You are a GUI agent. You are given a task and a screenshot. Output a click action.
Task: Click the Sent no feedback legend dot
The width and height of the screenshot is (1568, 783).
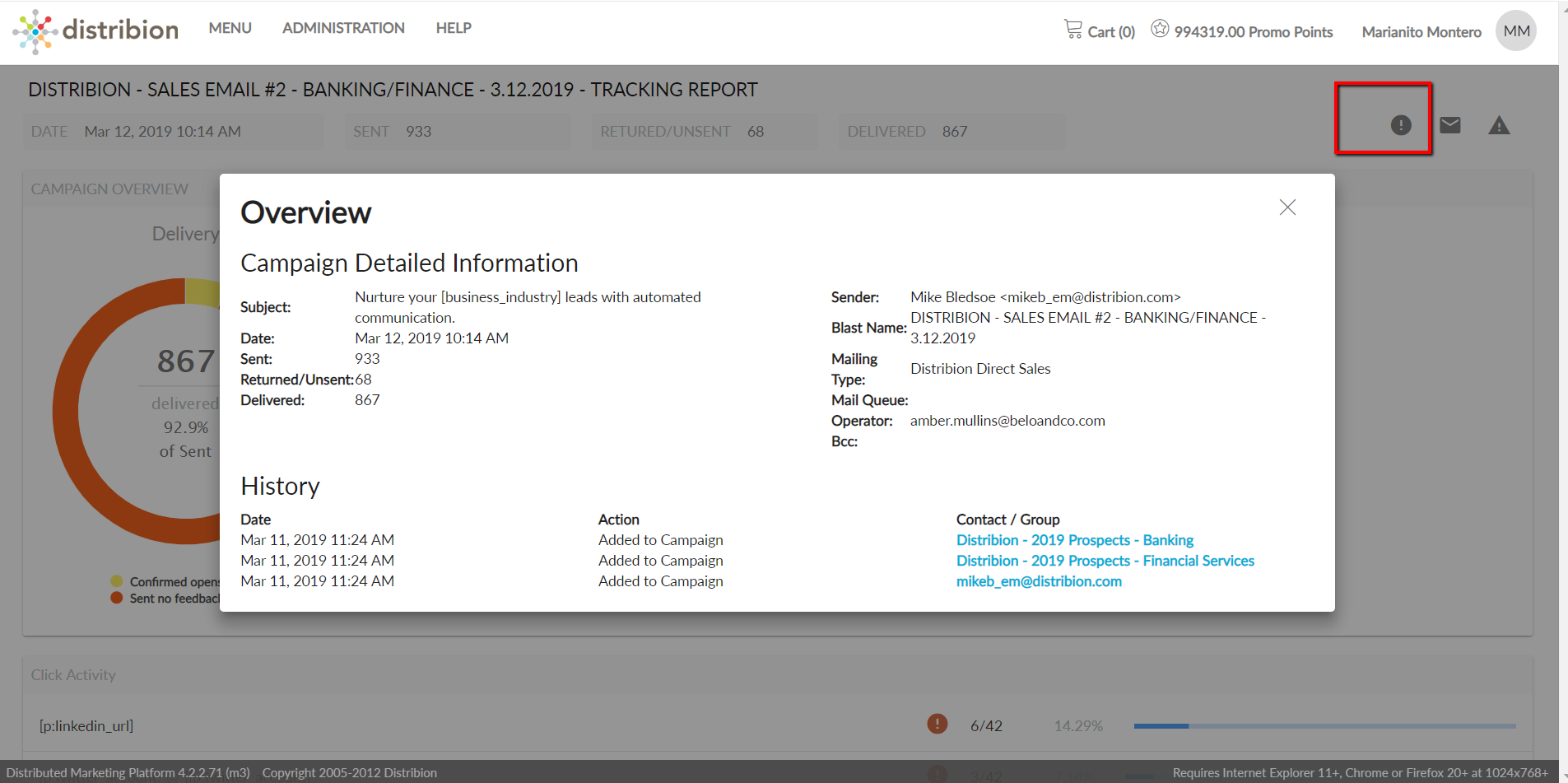(x=117, y=598)
